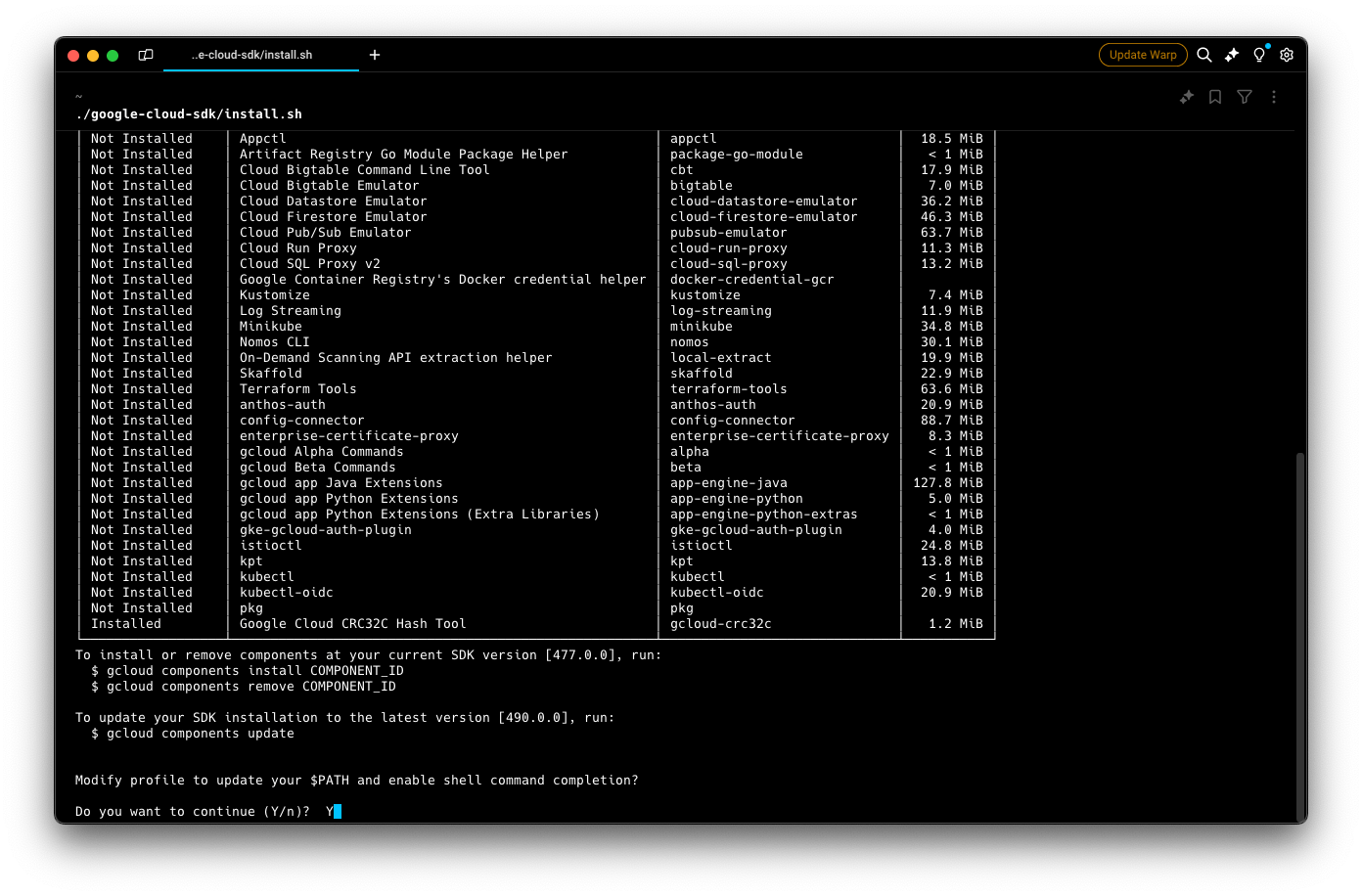Click the 'gcloud Alpha Commands' name

(322, 452)
